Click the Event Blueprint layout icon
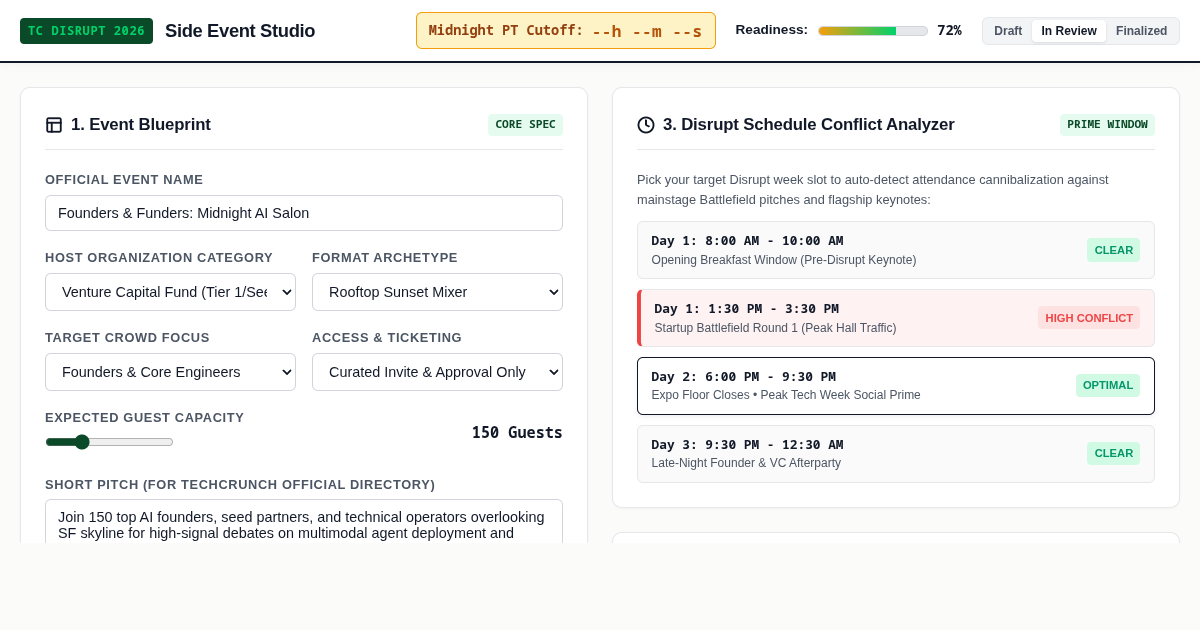 click(54, 125)
